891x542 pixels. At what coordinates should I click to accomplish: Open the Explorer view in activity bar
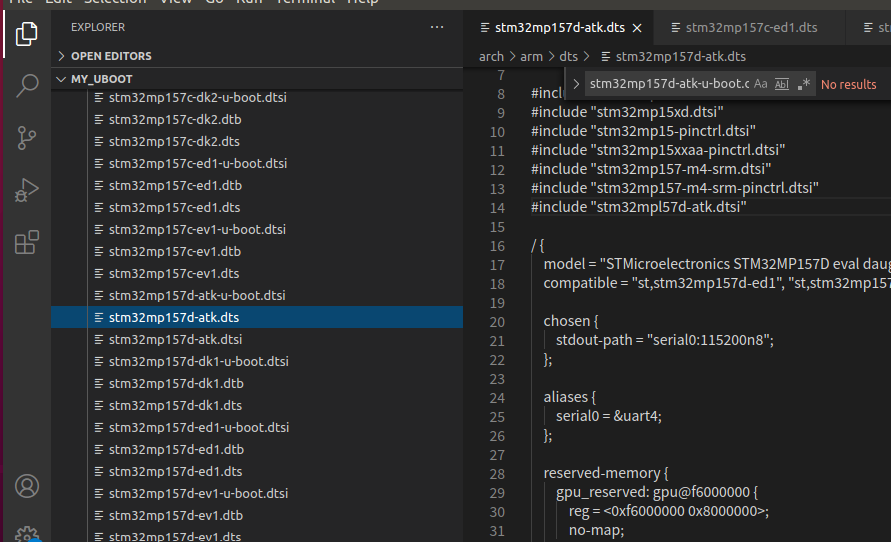tap(26, 34)
